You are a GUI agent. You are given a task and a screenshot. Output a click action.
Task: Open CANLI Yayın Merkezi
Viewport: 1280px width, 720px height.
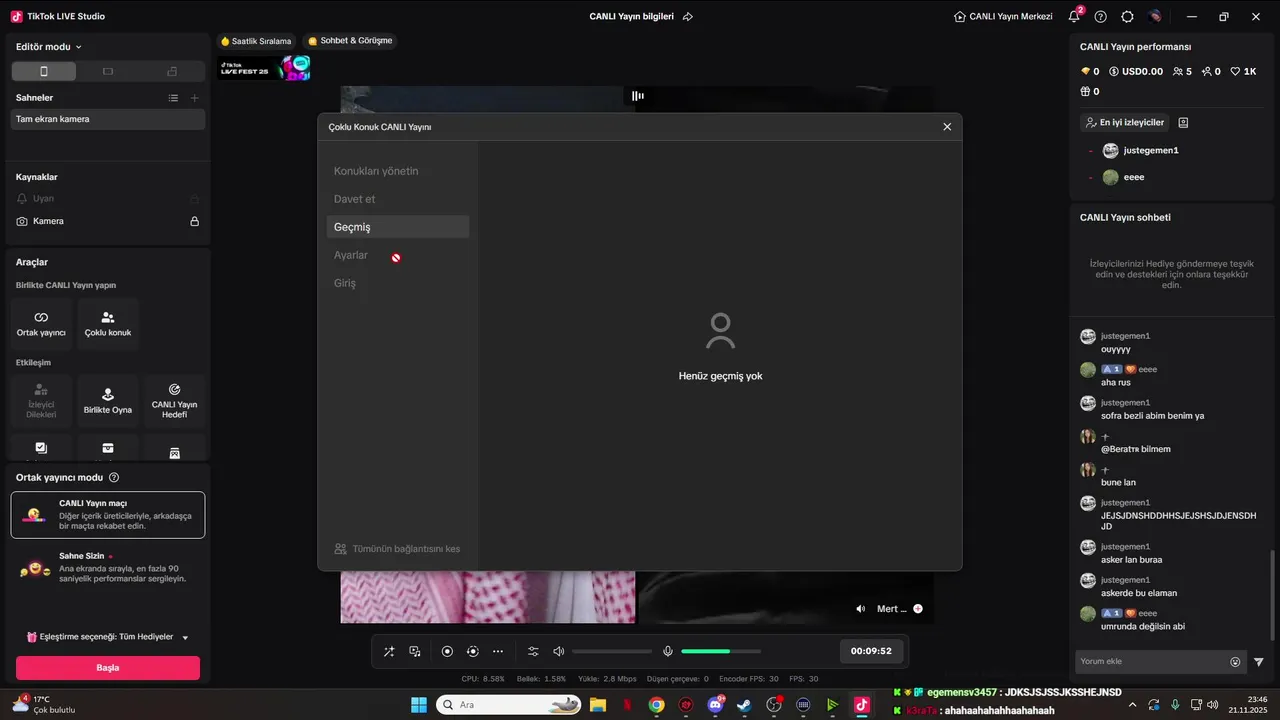pyautogui.click(x=1003, y=16)
